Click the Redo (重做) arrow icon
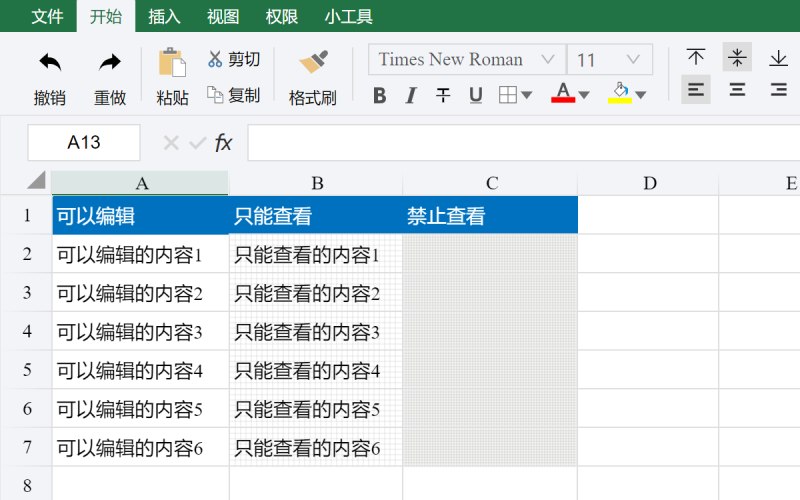Viewport: 800px width, 500px height. [x=110, y=62]
